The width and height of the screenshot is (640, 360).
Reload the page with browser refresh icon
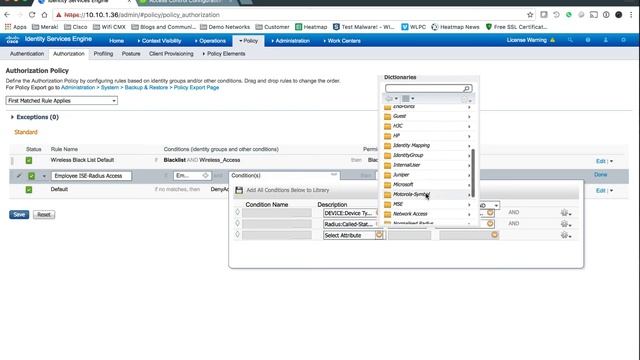(32, 15)
